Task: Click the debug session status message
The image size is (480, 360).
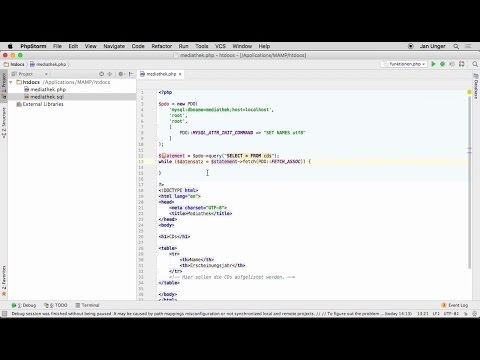Action: click(212, 314)
